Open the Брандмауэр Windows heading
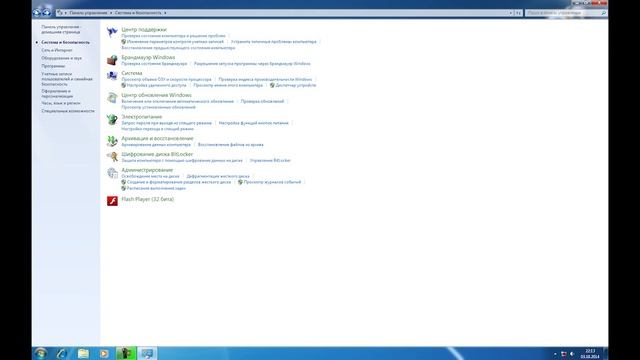The image size is (640, 360). click(x=148, y=58)
